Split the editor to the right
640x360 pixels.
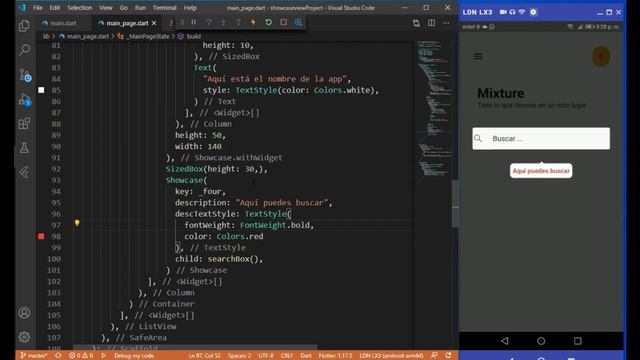coord(431,23)
